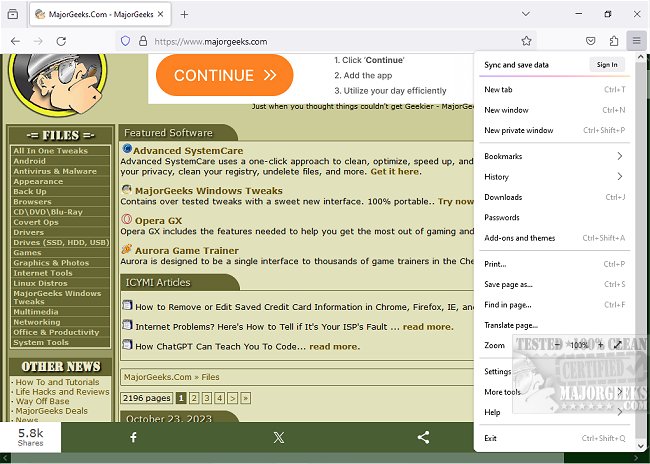650x464 pixels.
Task: Choose Print... from the menu
Action: point(554,264)
